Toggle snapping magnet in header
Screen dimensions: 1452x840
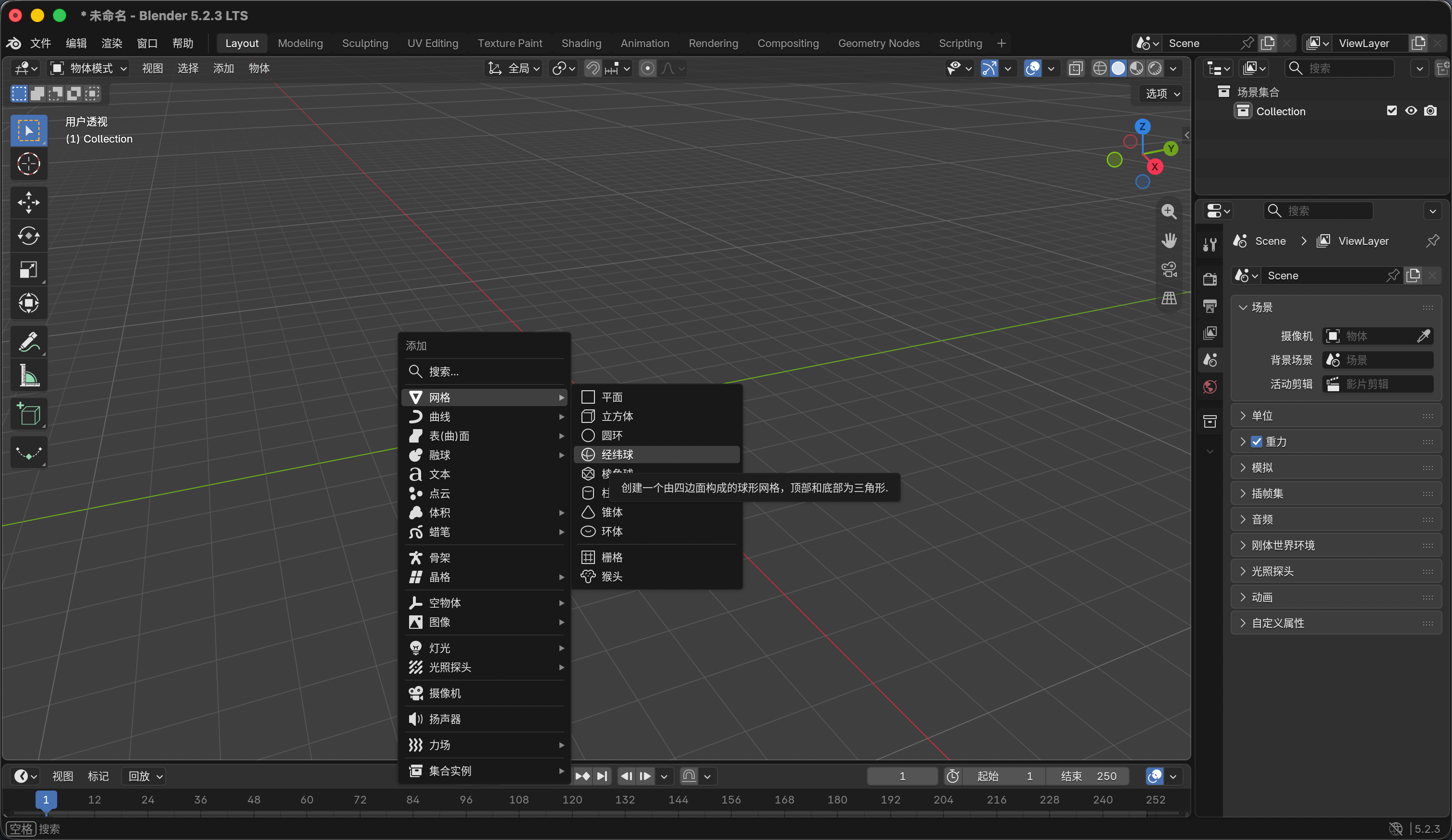coord(593,69)
